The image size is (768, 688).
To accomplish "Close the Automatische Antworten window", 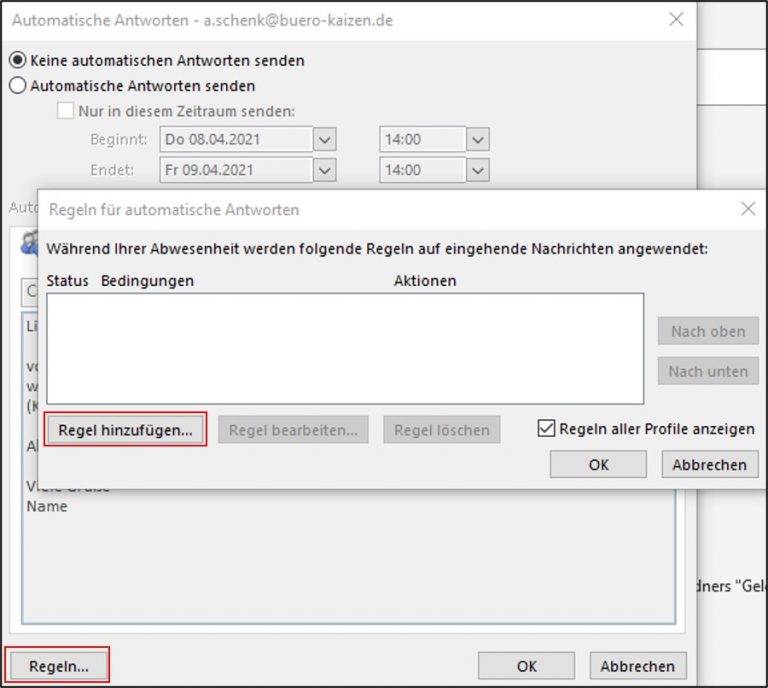I will coord(676,20).
